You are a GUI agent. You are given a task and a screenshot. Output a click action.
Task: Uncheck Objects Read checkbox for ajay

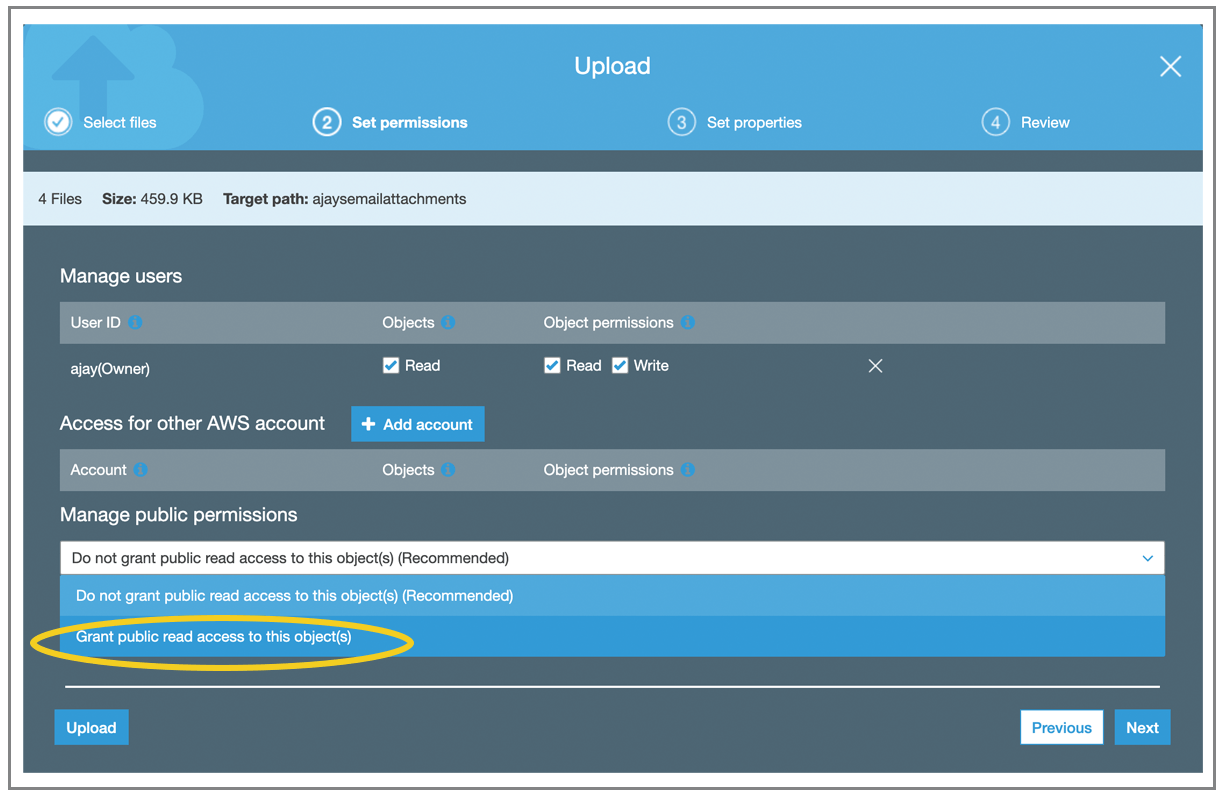point(391,365)
